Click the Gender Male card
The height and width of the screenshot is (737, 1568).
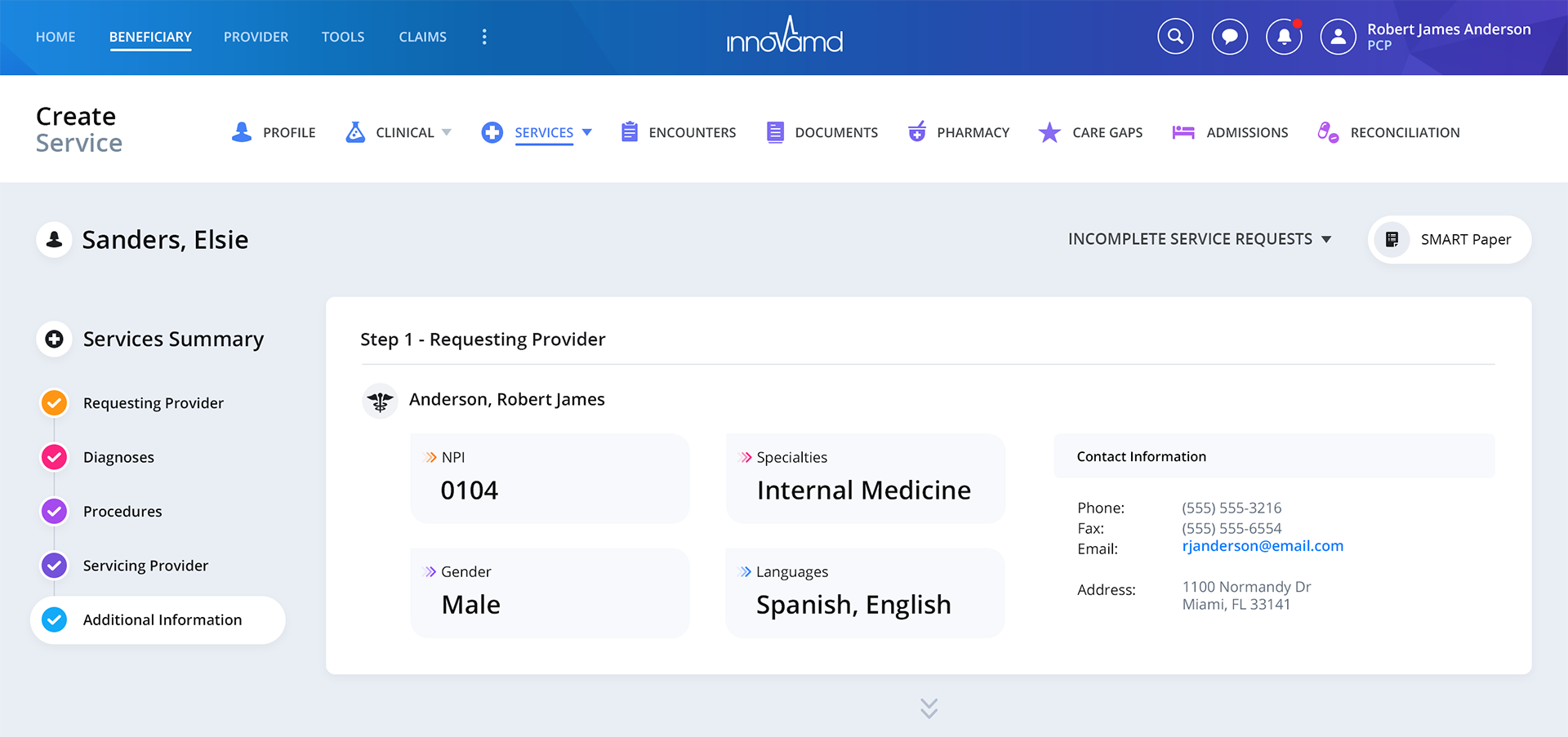tap(550, 593)
